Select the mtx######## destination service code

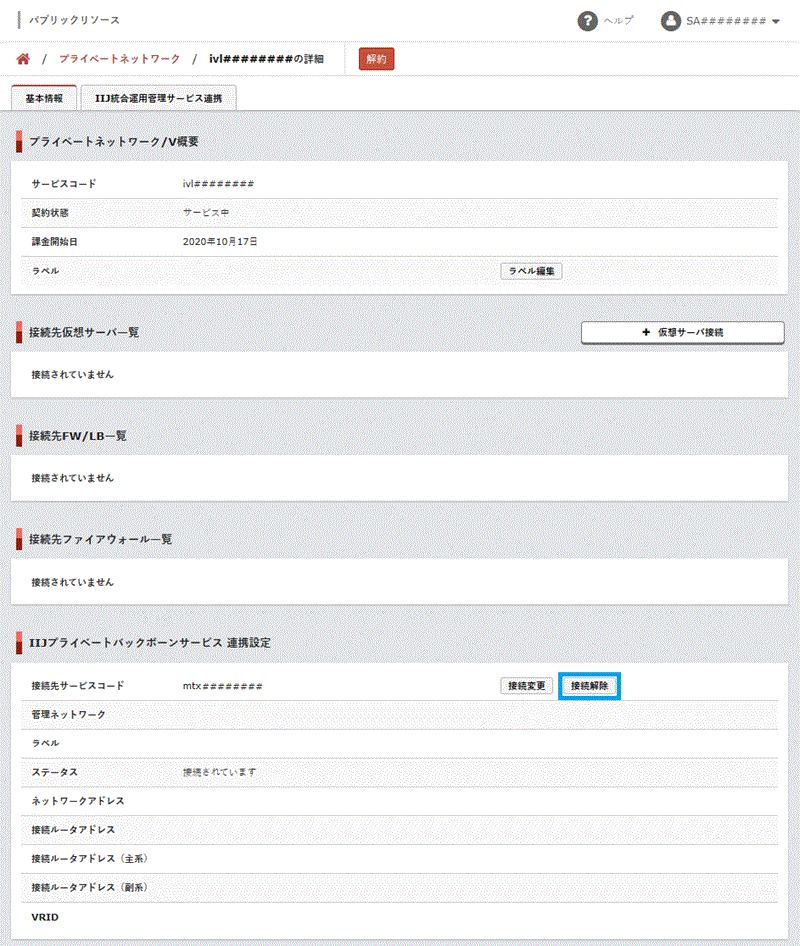(222, 686)
